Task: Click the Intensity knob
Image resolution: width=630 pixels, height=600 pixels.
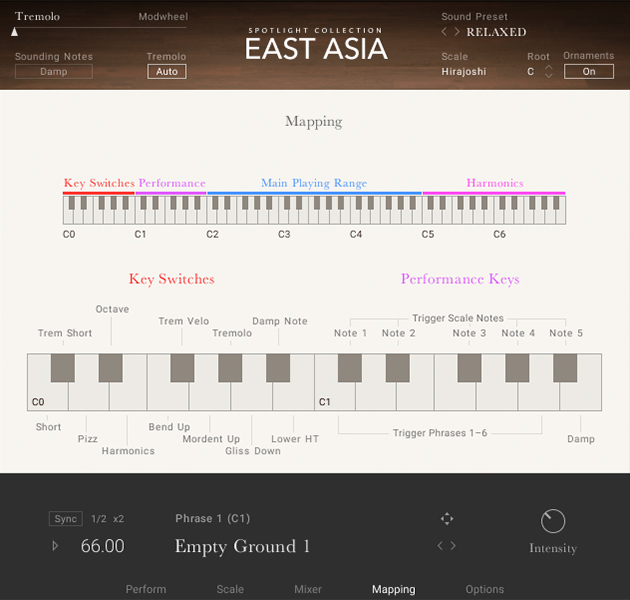Action: click(x=553, y=521)
